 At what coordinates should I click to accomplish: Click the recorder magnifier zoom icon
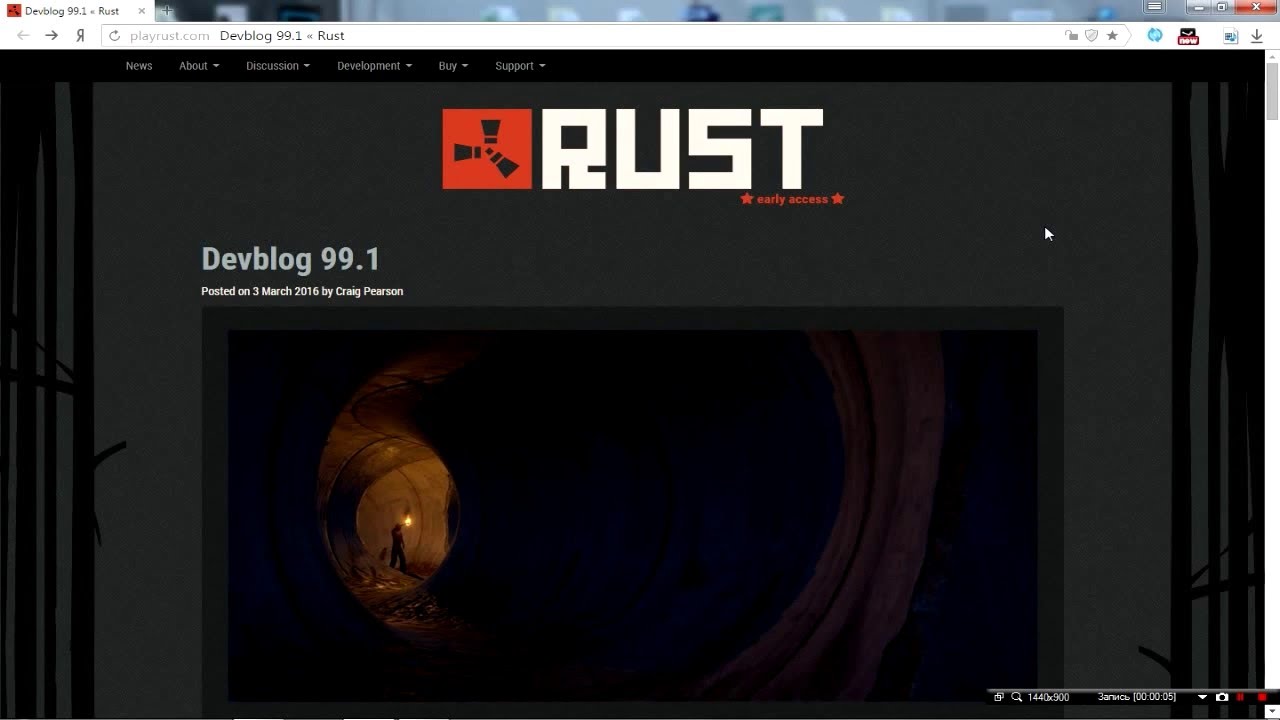pos(1016,697)
